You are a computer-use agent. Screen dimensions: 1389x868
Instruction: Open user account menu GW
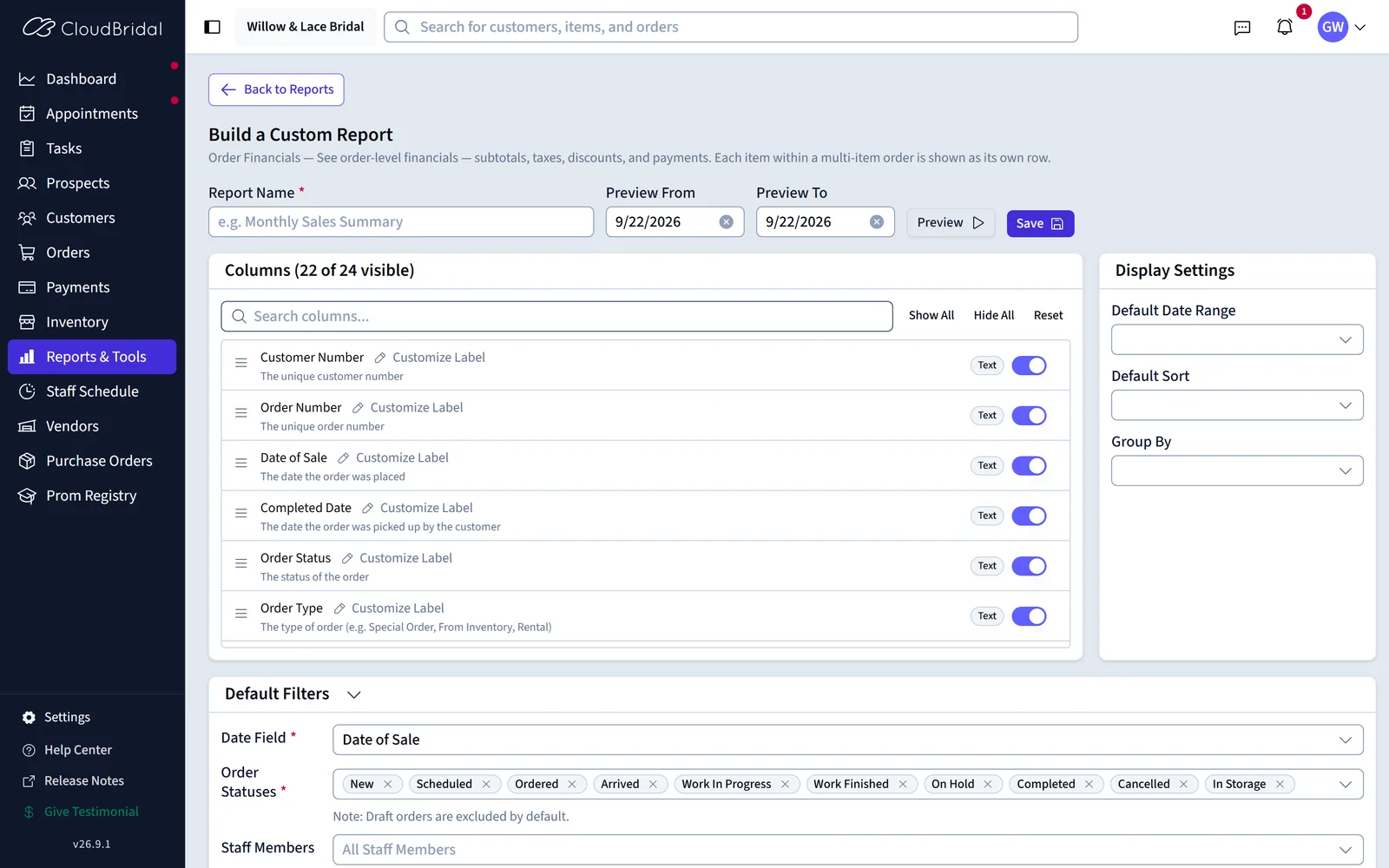click(1342, 27)
